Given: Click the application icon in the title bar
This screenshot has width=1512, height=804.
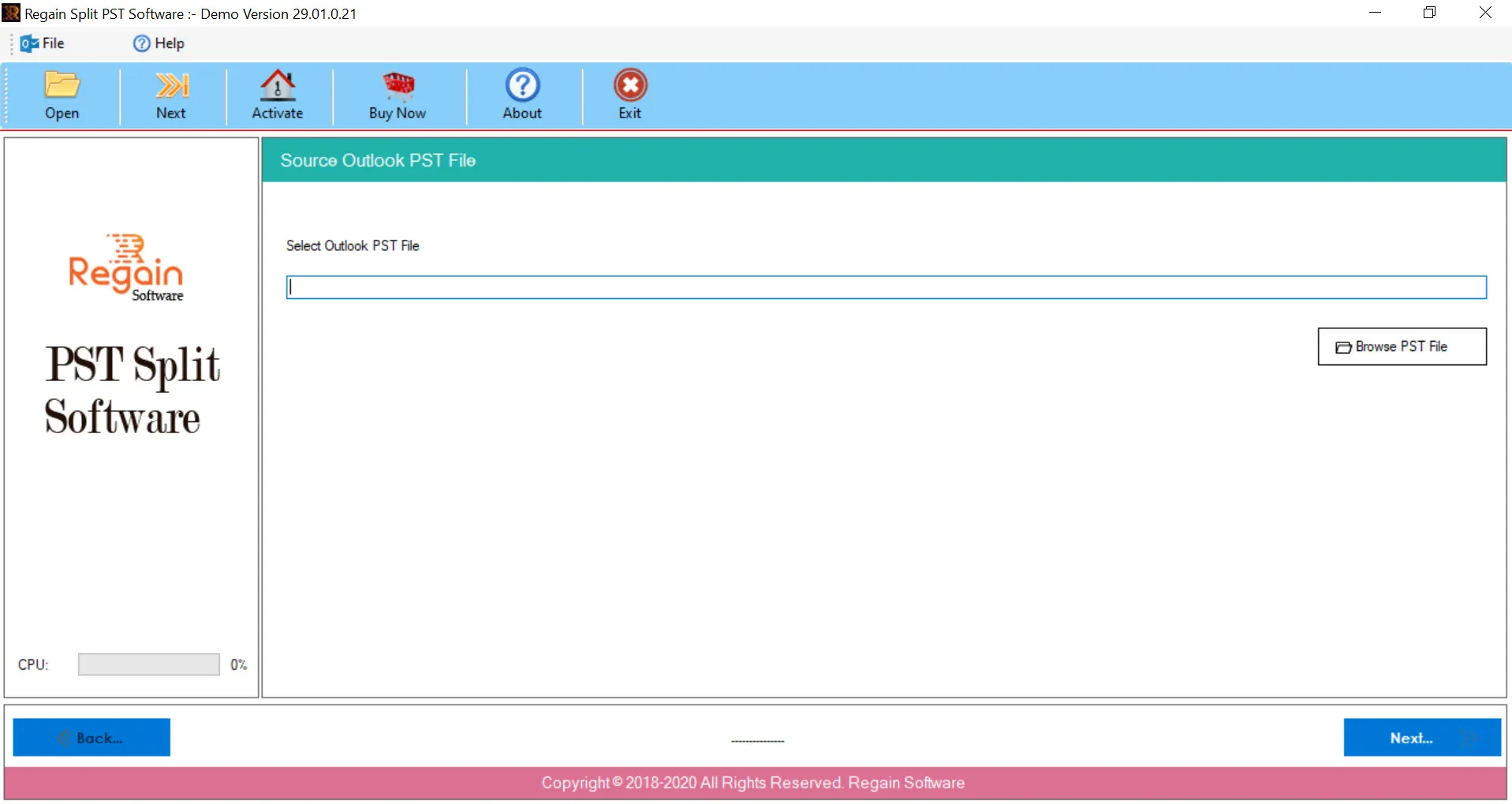Looking at the screenshot, I should [11, 13].
